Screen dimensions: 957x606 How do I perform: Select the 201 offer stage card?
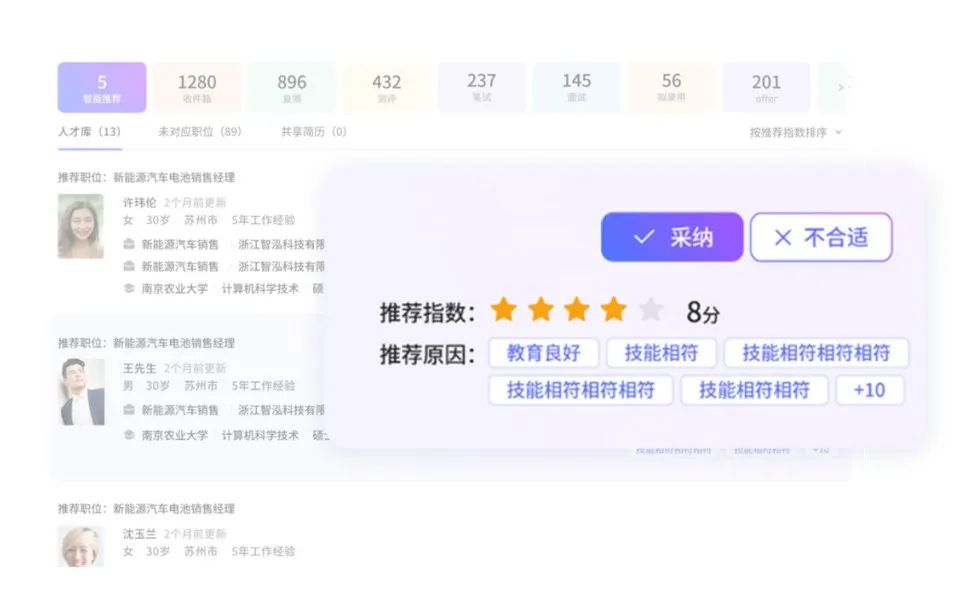click(766, 87)
